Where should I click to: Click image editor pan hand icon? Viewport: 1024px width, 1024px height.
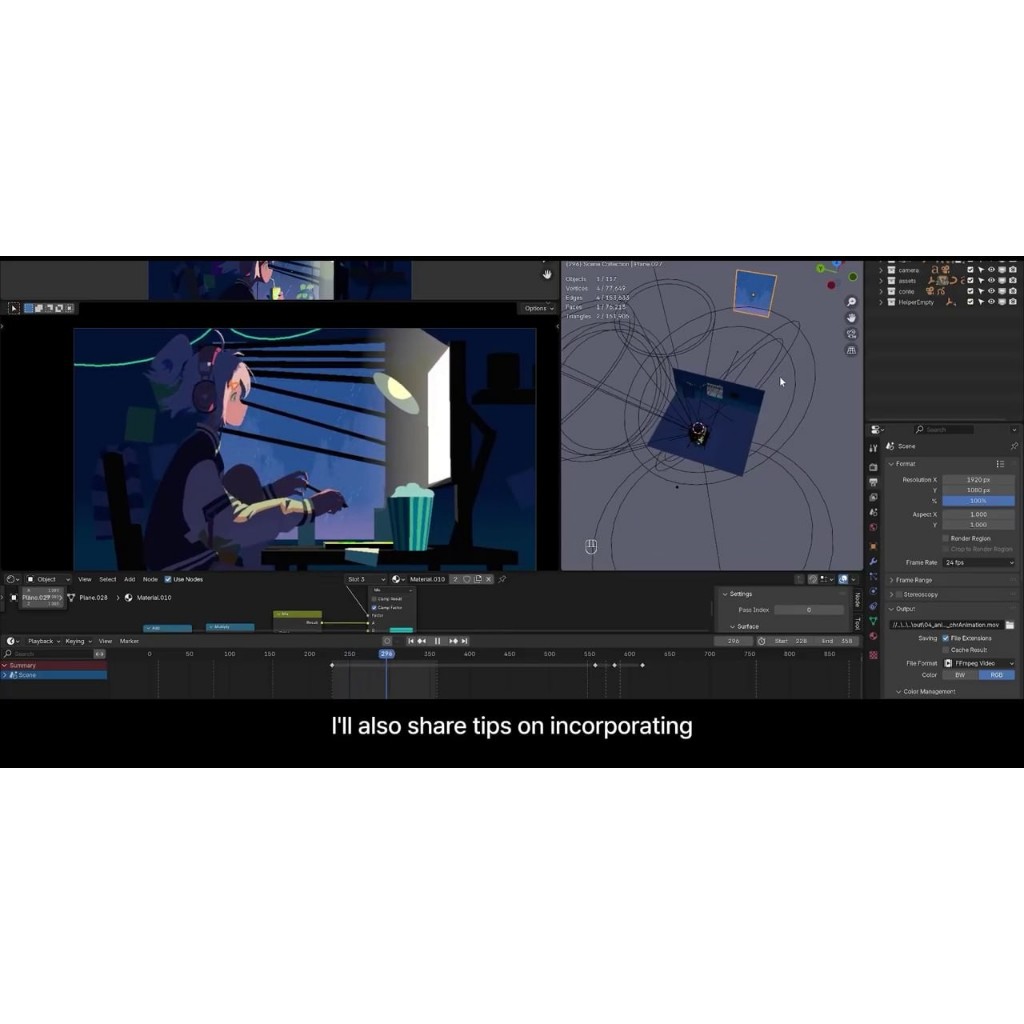tap(547, 274)
